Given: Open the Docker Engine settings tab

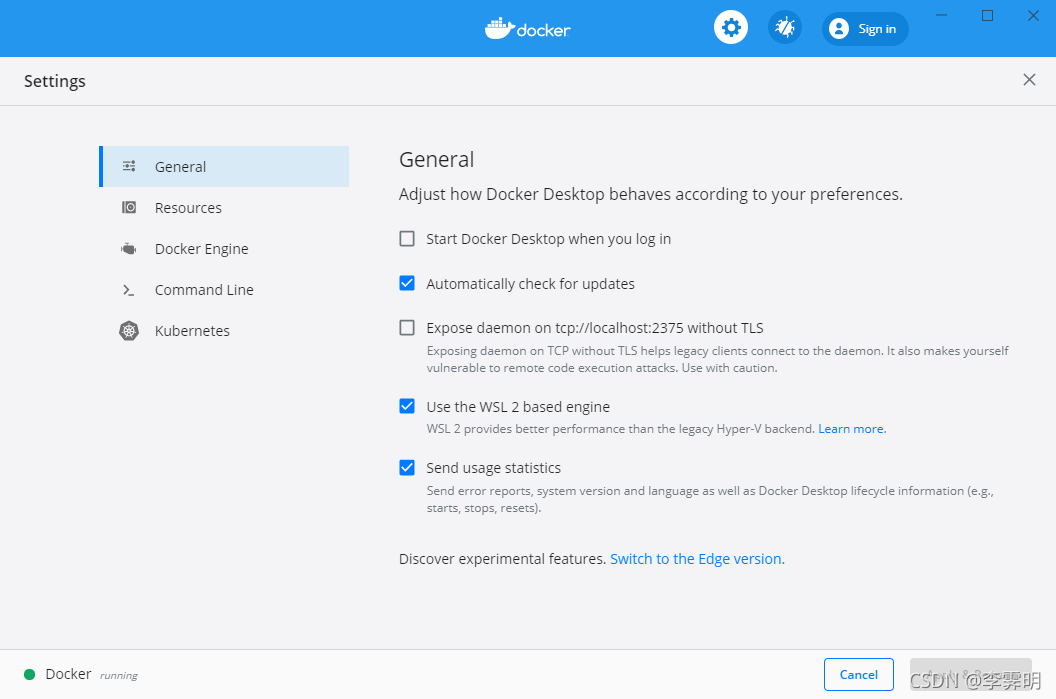Looking at the screenshot, I should [224, 248].
